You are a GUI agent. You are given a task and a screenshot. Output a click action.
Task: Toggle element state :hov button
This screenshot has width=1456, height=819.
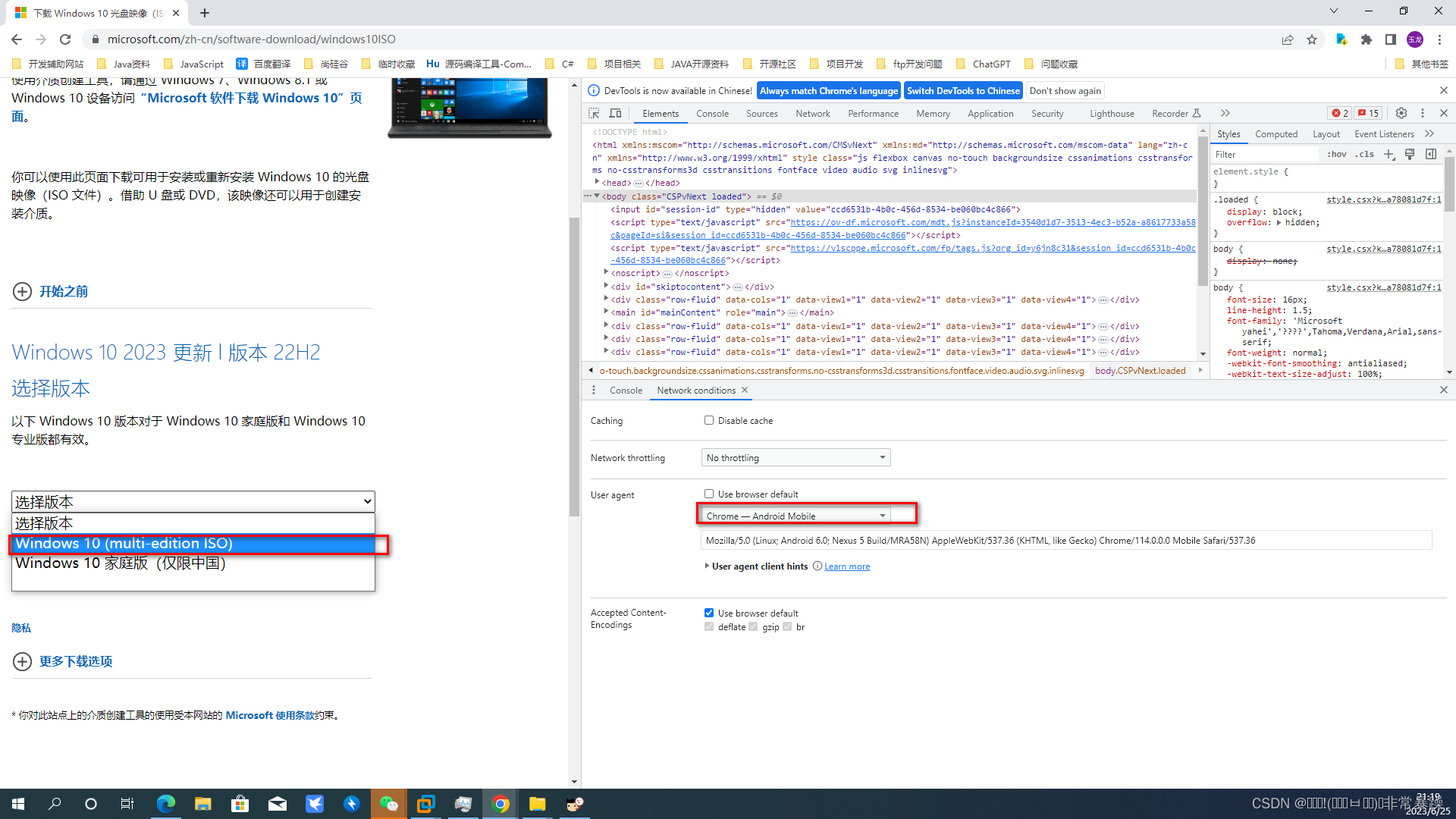click(x=1337, y=154)
